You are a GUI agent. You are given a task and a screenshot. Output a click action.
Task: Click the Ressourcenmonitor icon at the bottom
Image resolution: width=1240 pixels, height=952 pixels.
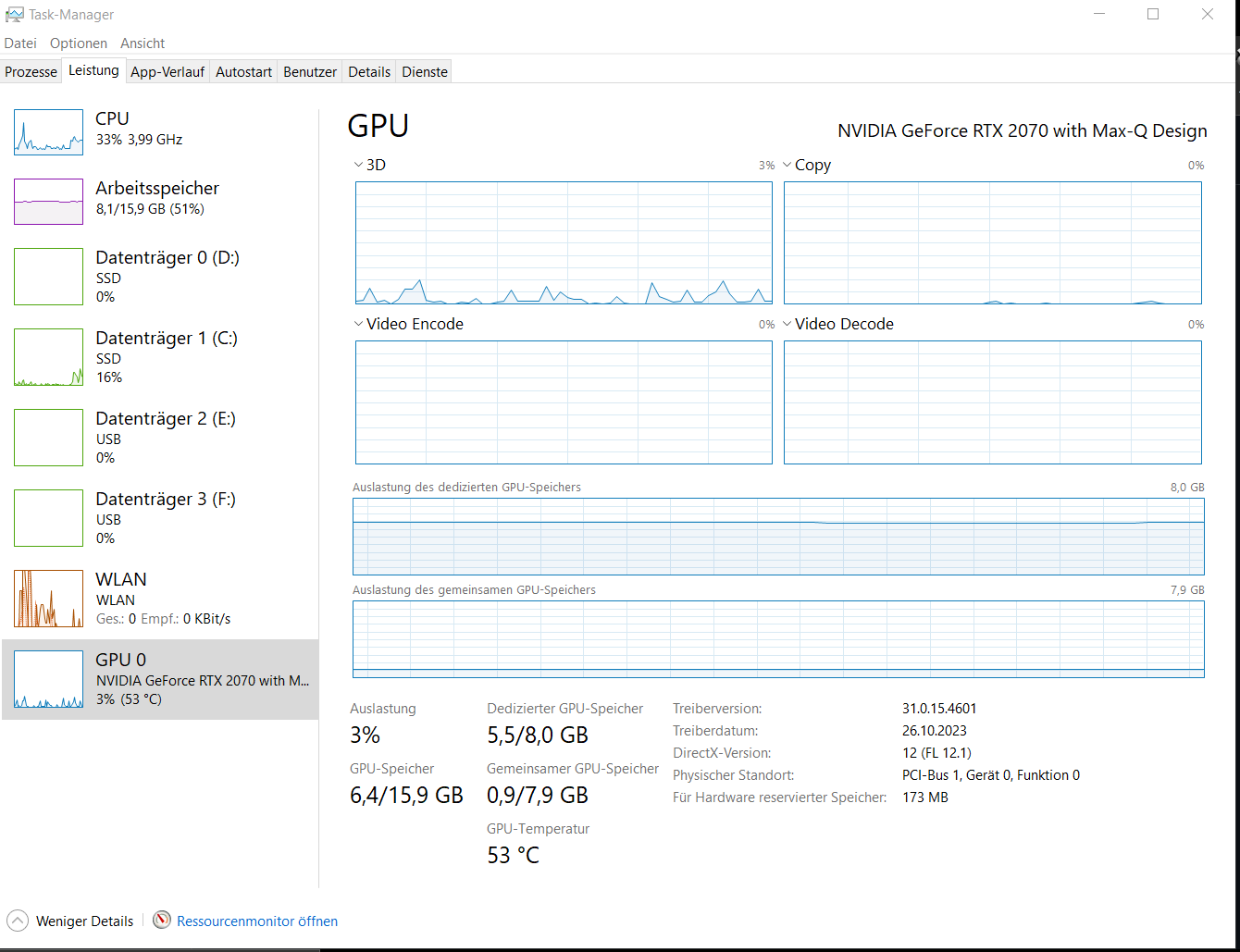click(x=162, y=921)
